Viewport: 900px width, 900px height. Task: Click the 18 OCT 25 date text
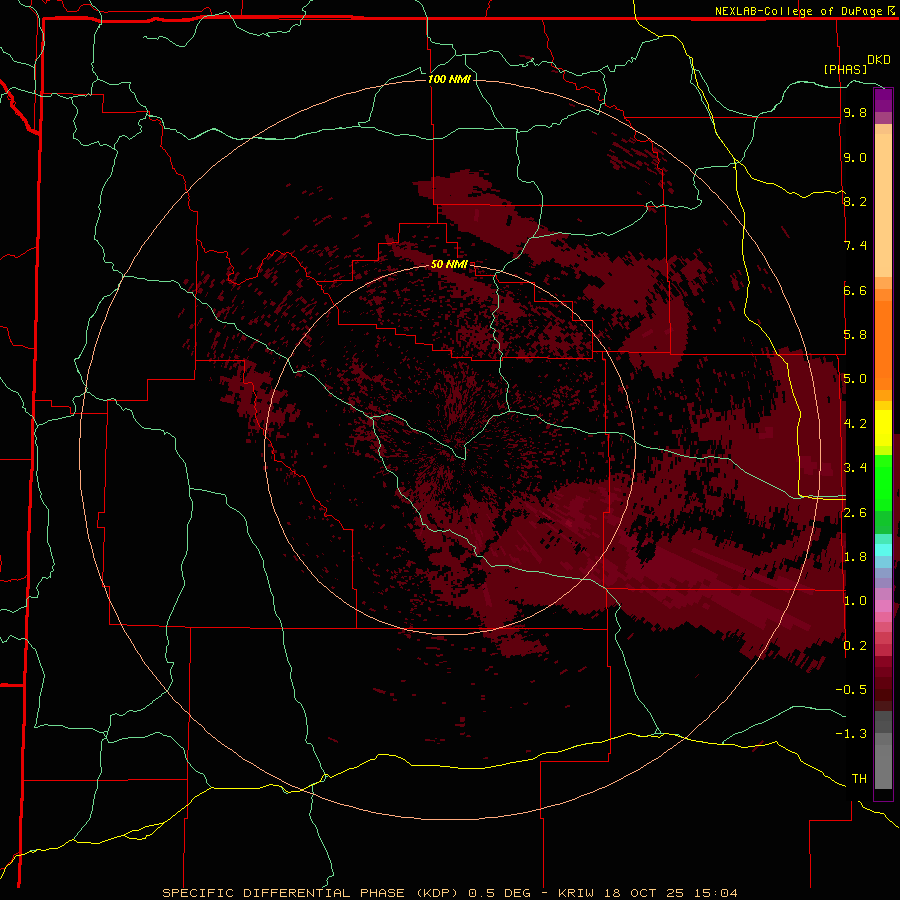click(x=646, y=893)
